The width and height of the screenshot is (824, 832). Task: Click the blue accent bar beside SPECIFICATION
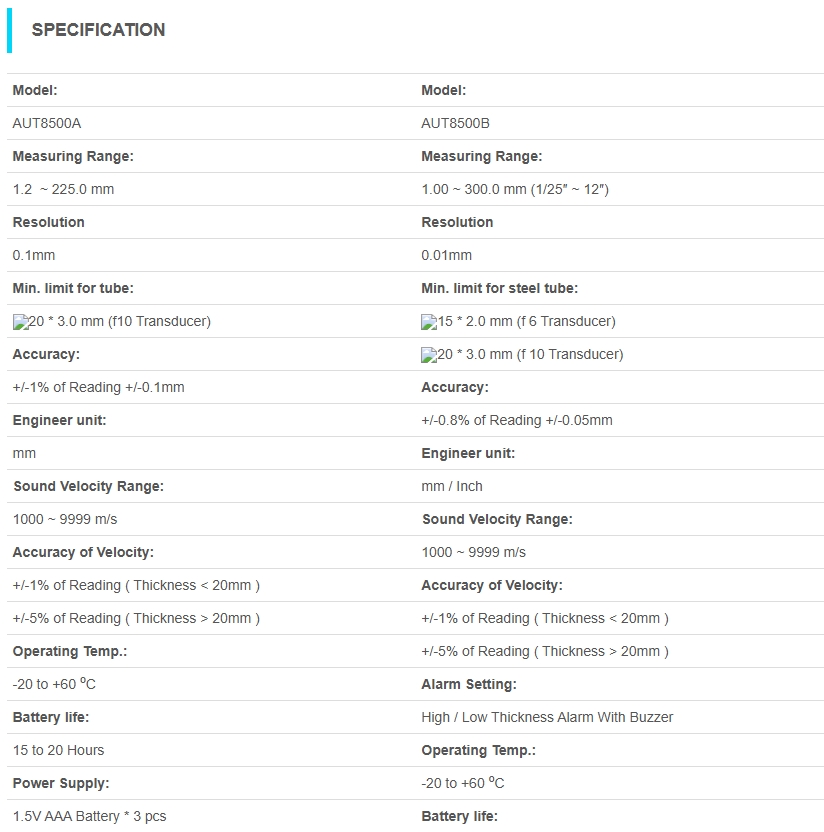pos(10,31)
